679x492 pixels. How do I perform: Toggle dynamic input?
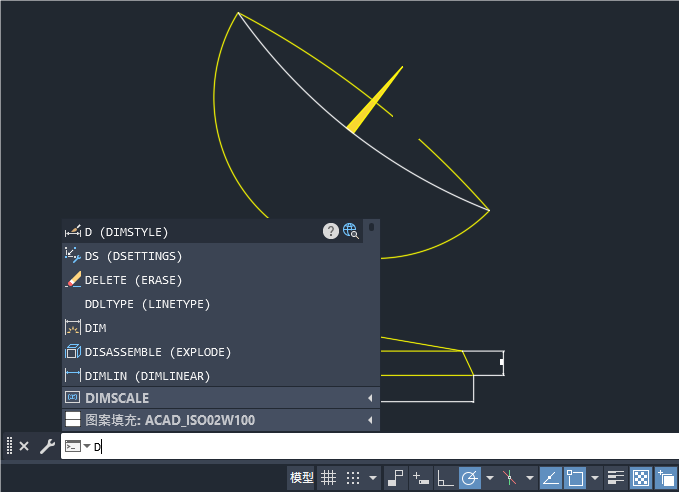(421, 478)
